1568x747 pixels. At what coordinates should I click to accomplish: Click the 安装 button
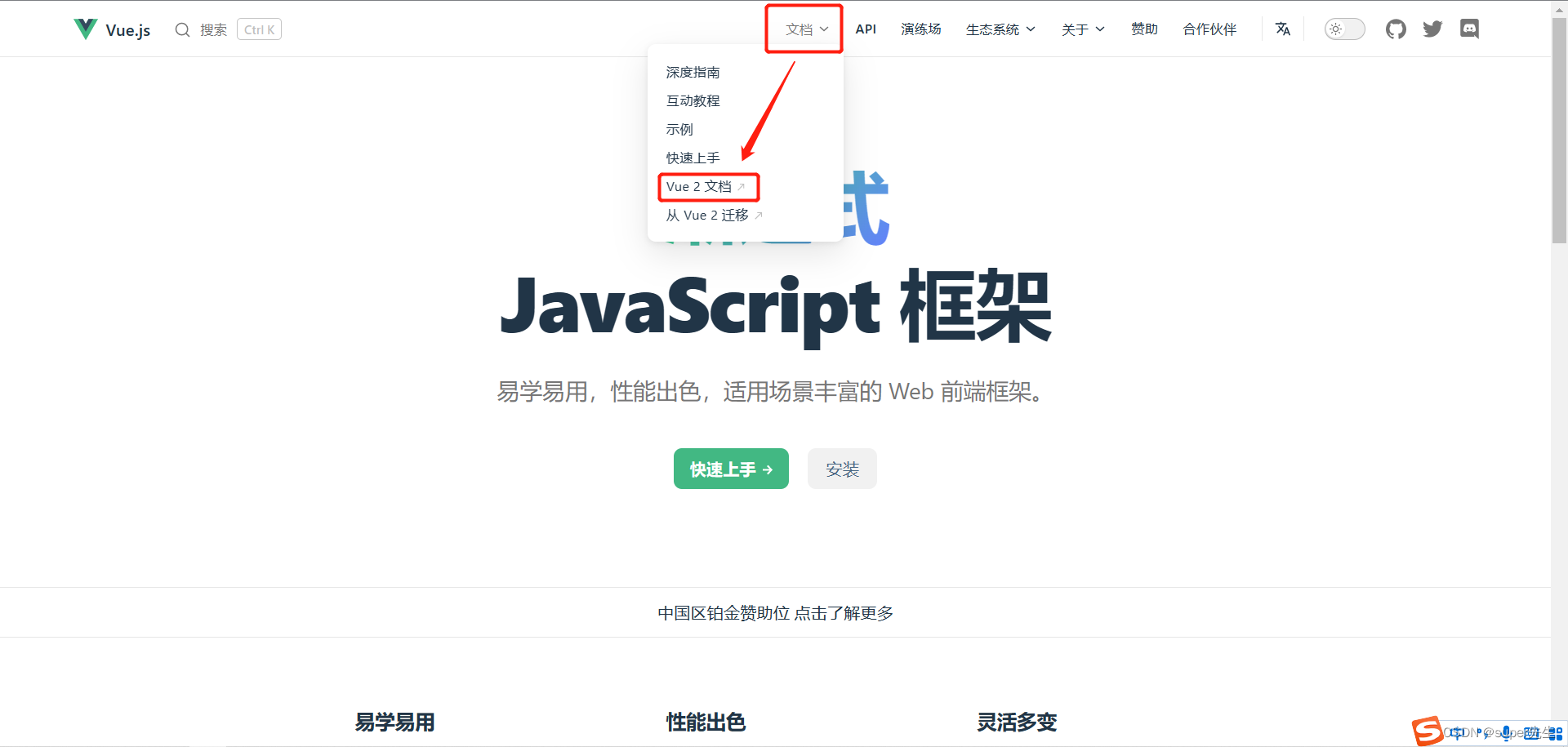[842, 469]
